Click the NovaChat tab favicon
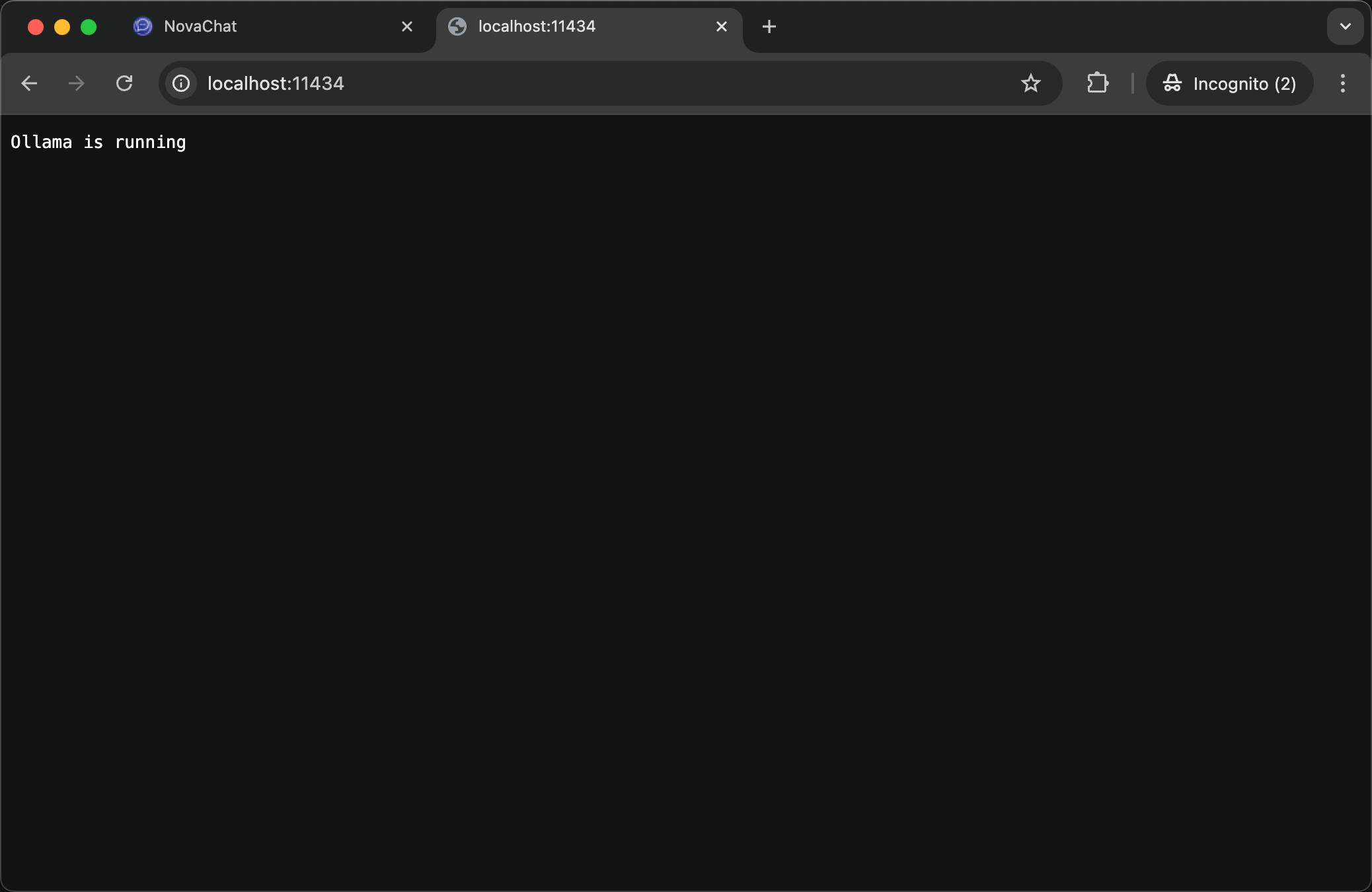Viewport: 1372px width, 892px height. tap(143, 26)
